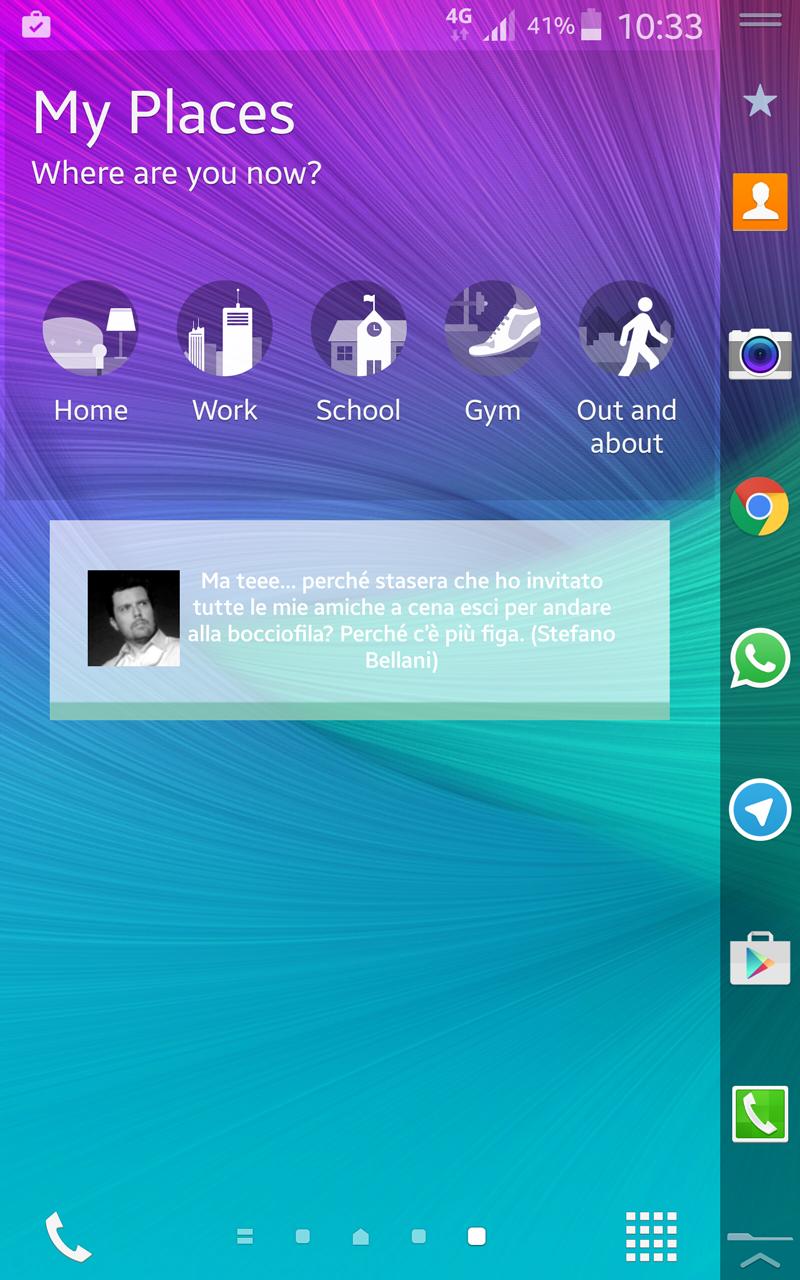Tap the My Places widget title

pos(164,113)
